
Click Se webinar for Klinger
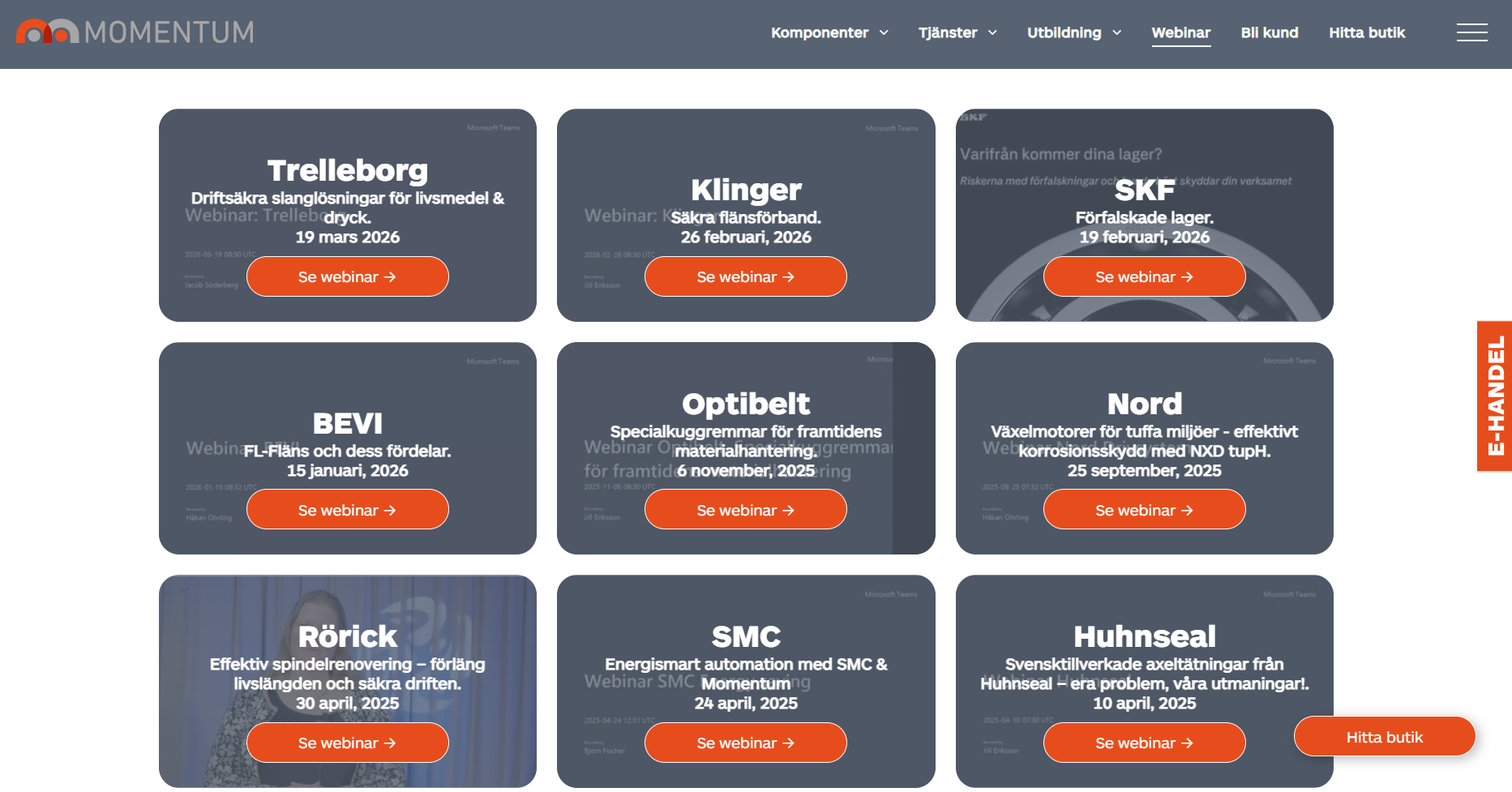coord(745,276)
